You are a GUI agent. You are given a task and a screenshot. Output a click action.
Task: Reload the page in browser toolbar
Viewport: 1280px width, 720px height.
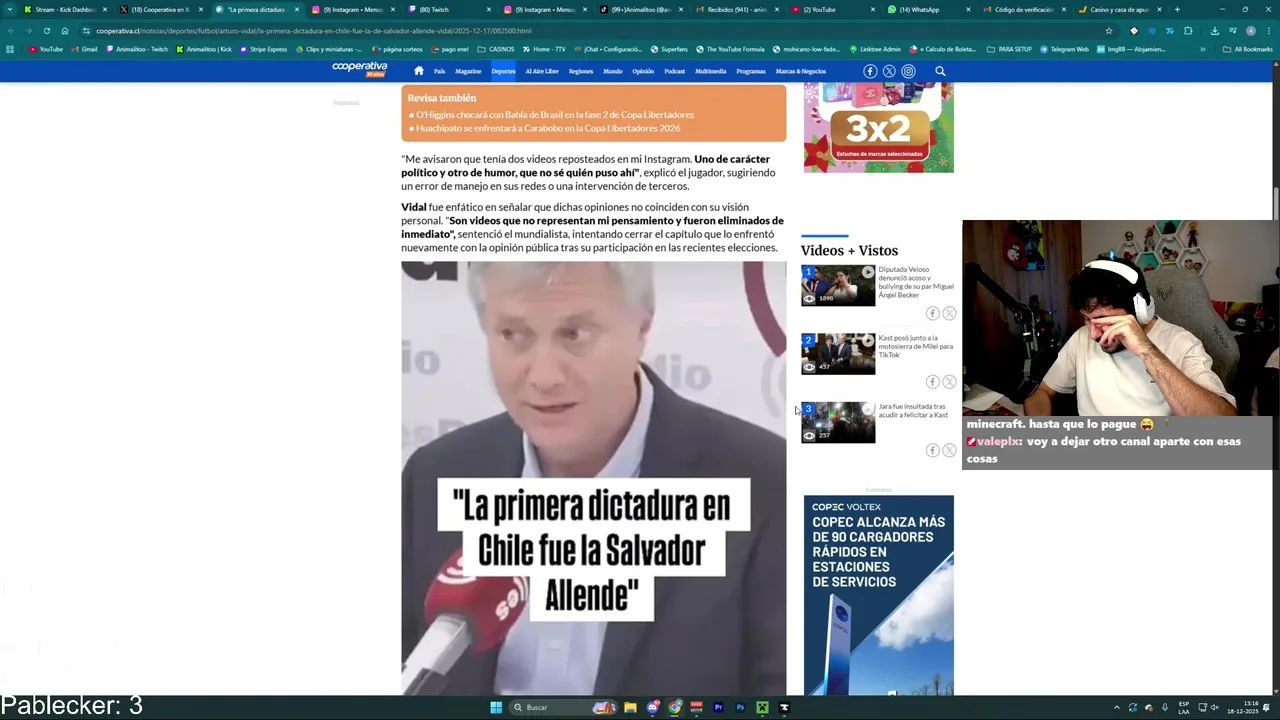(x=46, y=31)
